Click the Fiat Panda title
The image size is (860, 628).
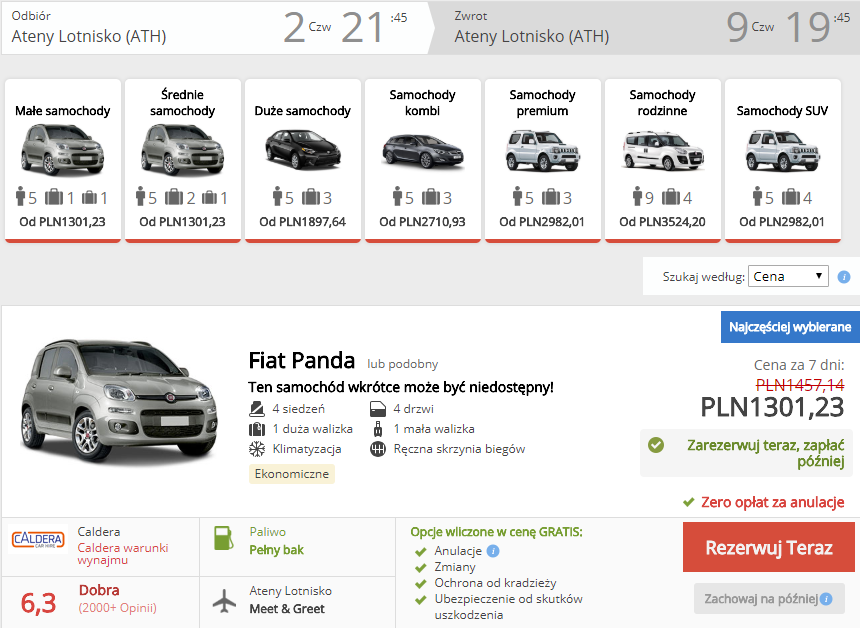302,360
